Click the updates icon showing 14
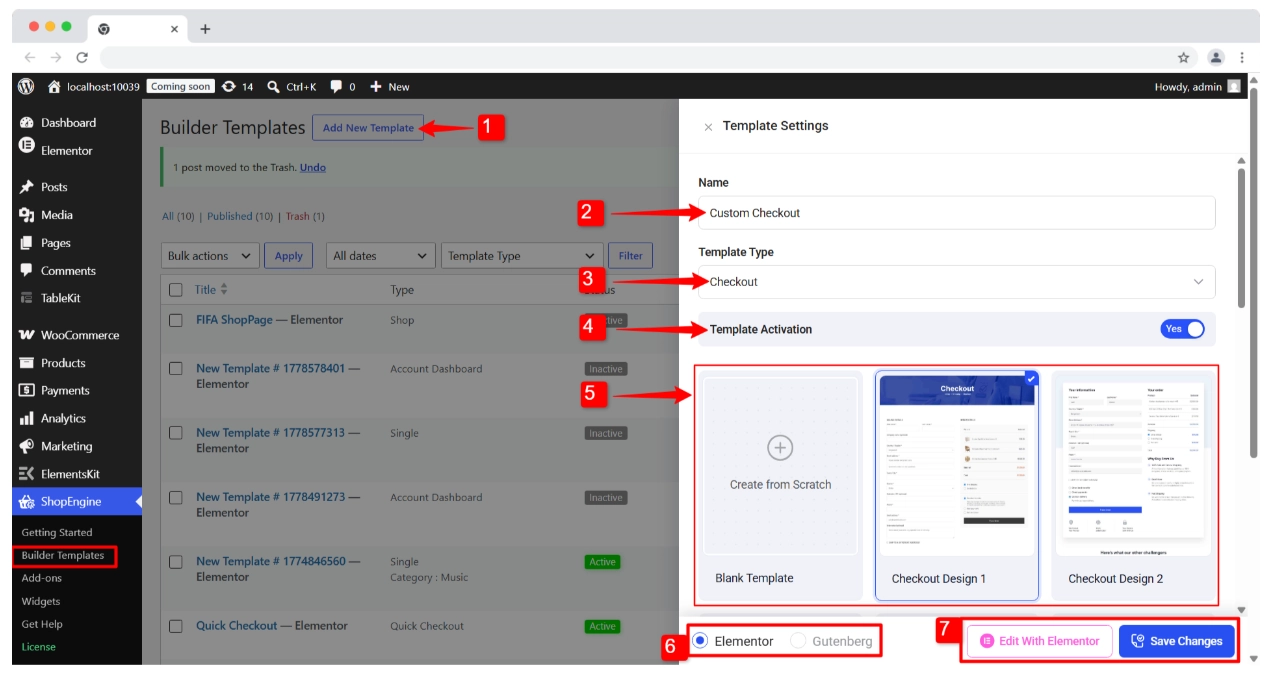 coord(229,87)
